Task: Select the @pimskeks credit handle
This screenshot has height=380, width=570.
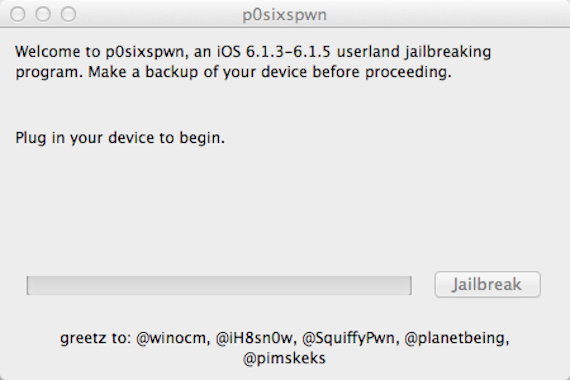Action: [284, 358]
